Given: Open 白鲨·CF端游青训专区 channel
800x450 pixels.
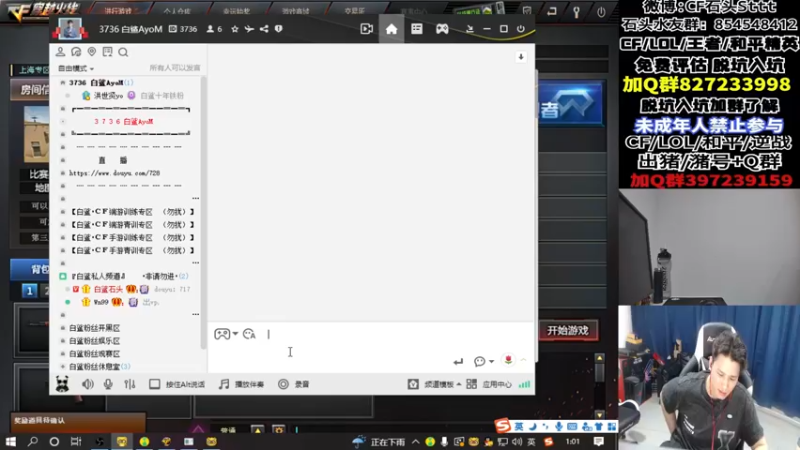Looking at the screenshot, I should pyautogui.click(x=132, y=224).
